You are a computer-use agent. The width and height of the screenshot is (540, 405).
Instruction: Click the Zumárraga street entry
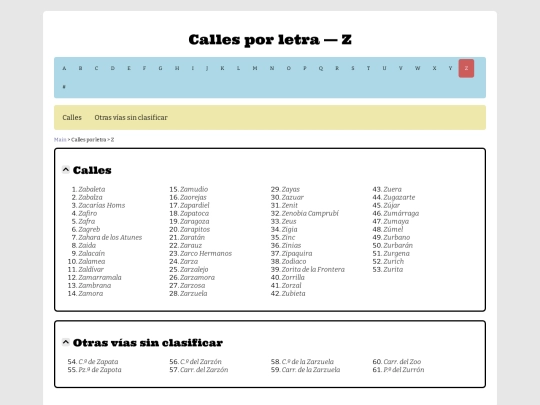(x=401, y=213)
